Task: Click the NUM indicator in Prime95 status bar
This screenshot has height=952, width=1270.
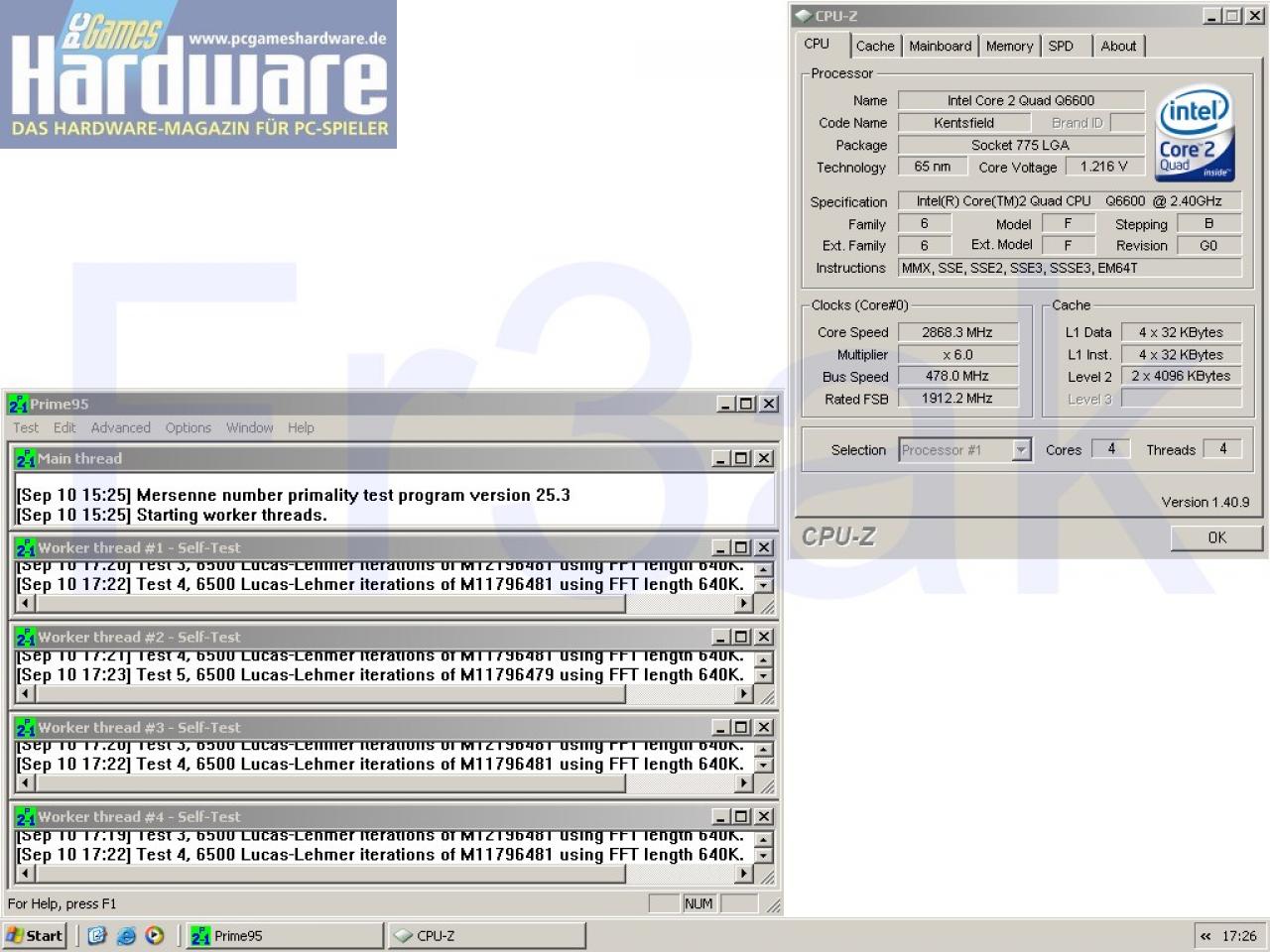Action: tap(698, 903)
